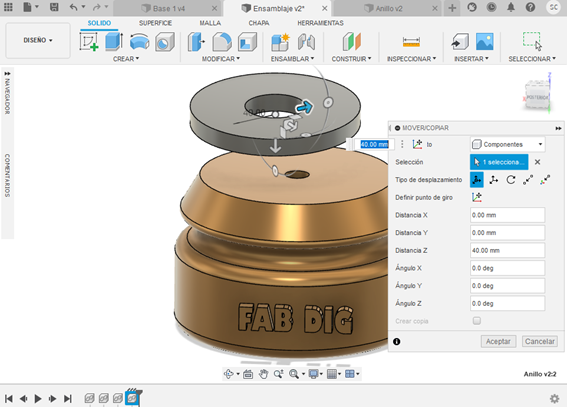567x407 pixels.
Task: Select the Press Pull tool
Action: [196, 42]
